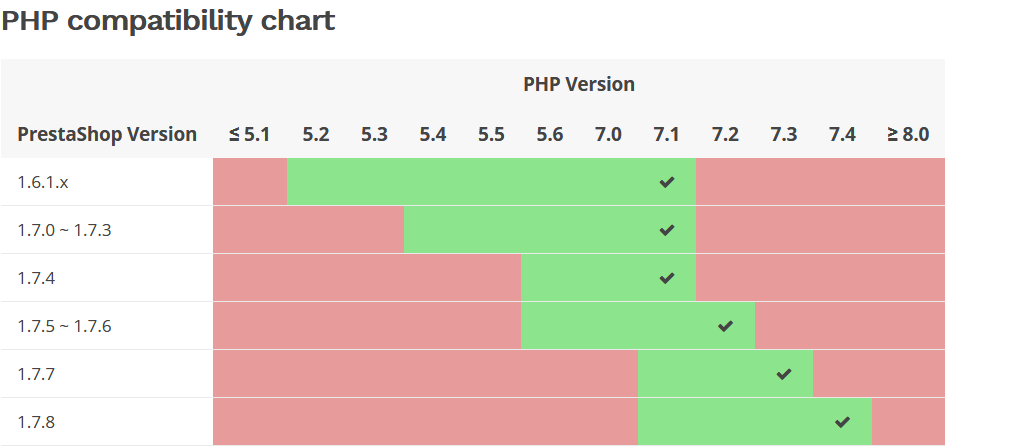This screenshot has width=1020, height=446.
Task: Click the checkmark in the 1.7.0 ~ 1.7.3 row
Action: click(667, 230)
